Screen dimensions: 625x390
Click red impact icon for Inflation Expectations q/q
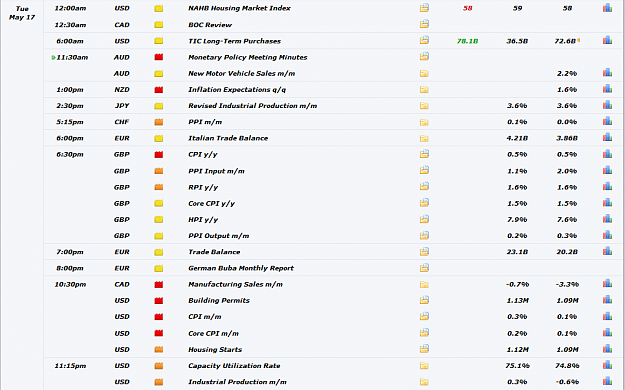coord(159,90)
